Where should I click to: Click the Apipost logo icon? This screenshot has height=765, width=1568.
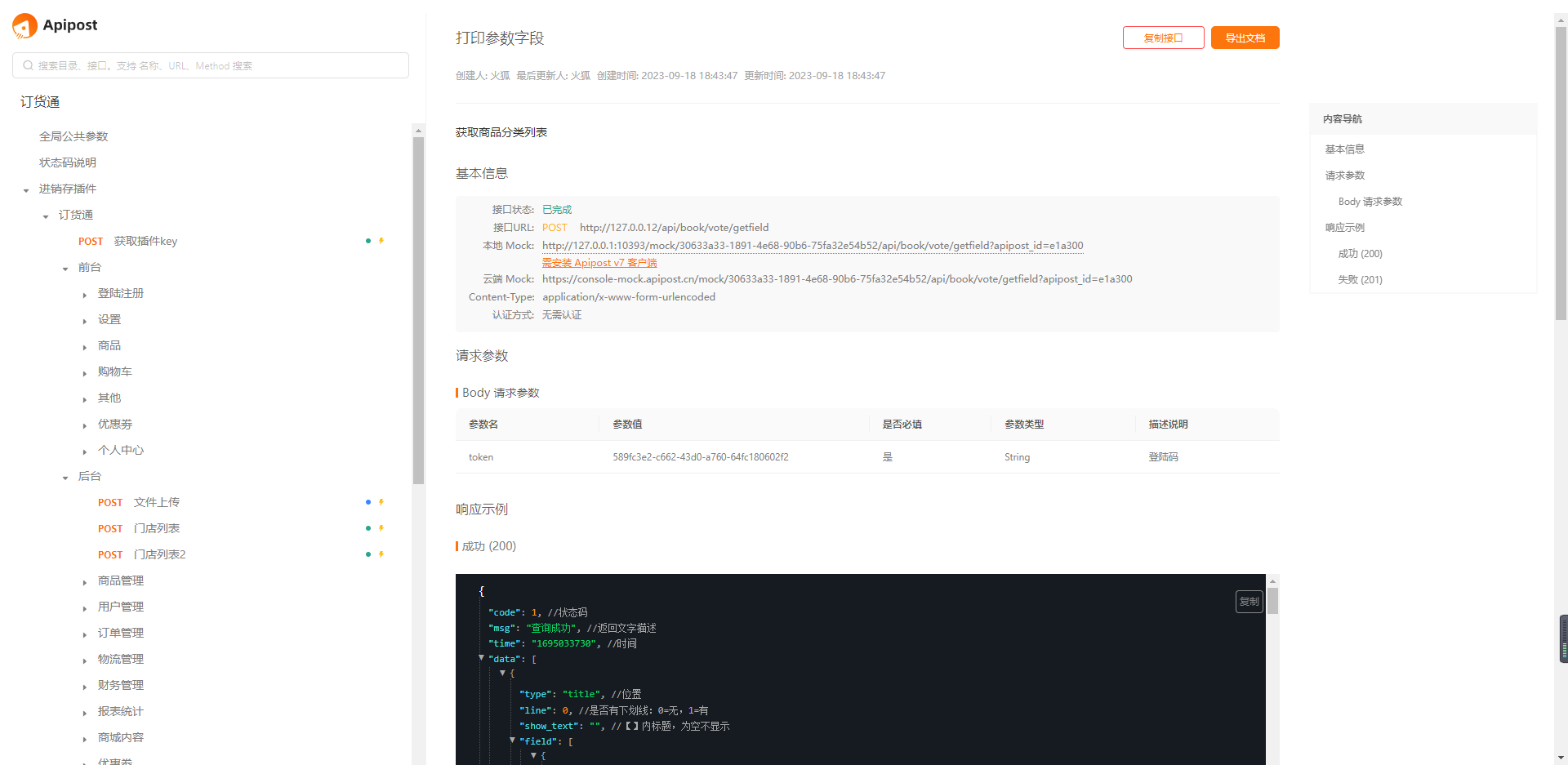tap(25, 25)
